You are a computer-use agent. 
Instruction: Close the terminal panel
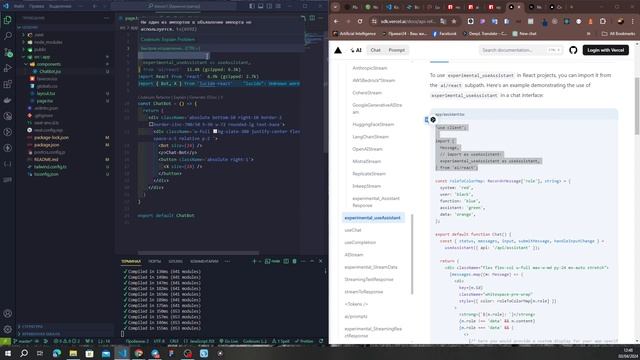pos(320,261)
